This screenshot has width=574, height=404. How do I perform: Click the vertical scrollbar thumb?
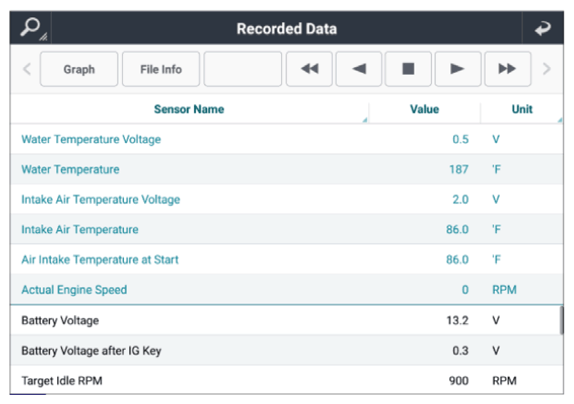[x=561, y=320]
